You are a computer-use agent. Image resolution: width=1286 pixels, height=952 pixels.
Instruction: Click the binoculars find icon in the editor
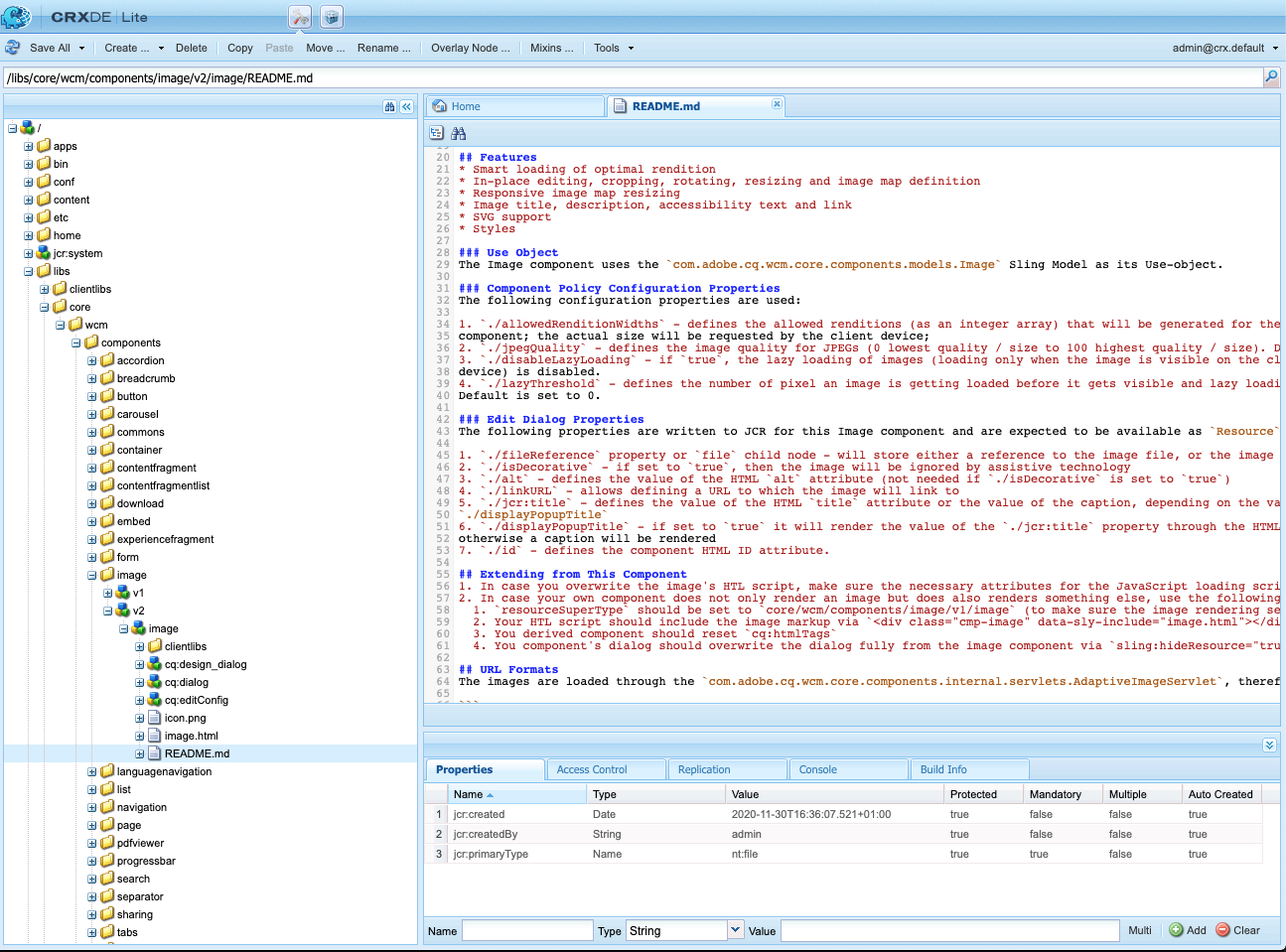[458, 133]
